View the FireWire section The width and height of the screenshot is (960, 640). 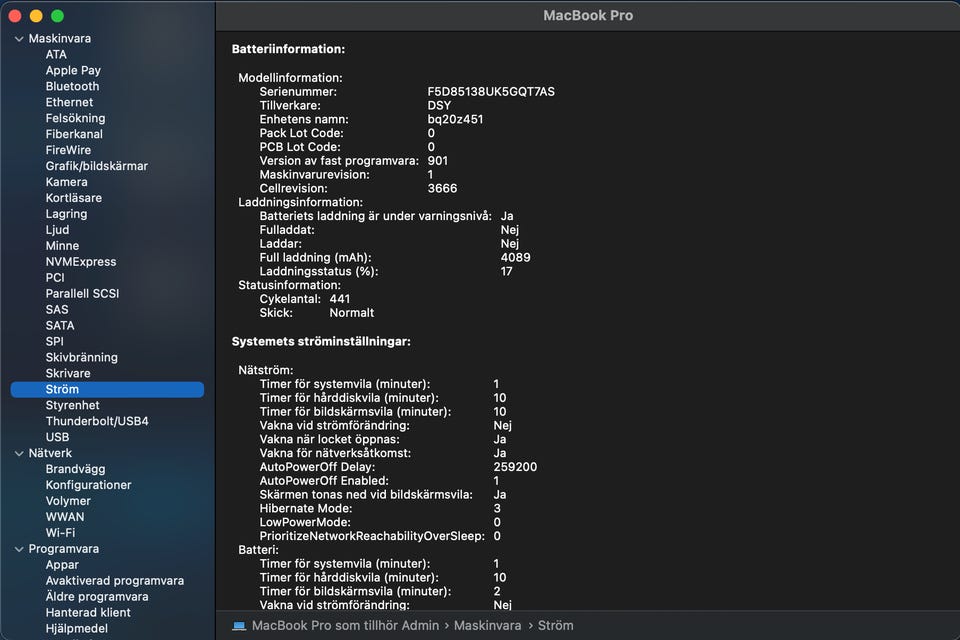(68, 150)
